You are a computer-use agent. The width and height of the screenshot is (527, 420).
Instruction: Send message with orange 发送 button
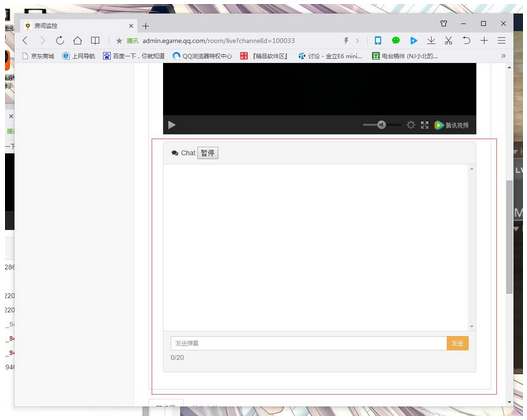pos(457,343)
